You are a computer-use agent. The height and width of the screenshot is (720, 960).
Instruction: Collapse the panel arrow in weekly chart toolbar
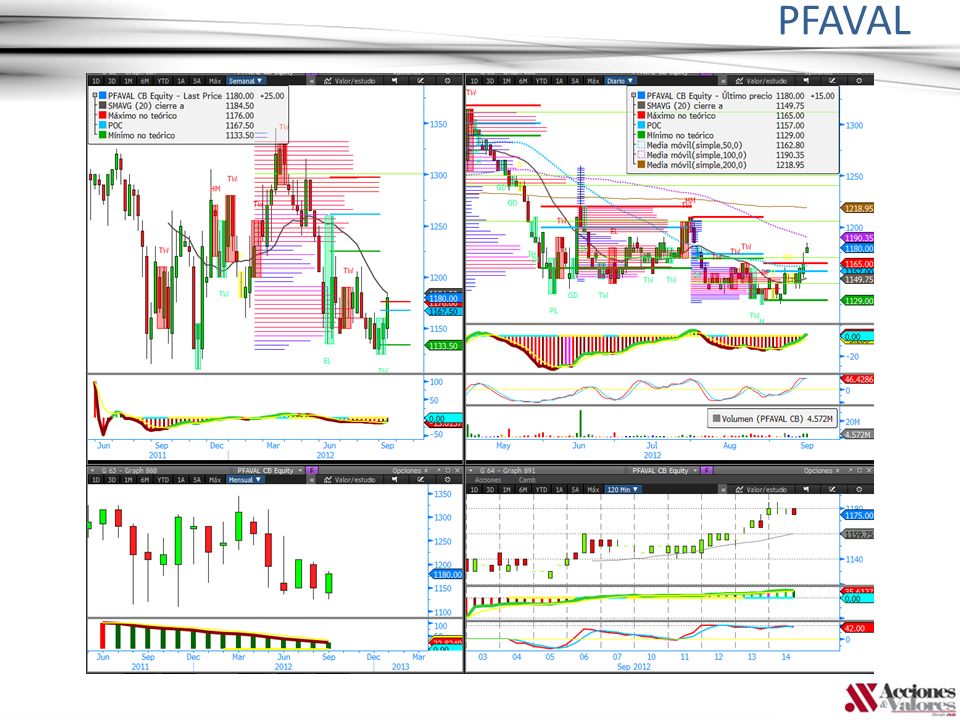(x=312, y=81)
